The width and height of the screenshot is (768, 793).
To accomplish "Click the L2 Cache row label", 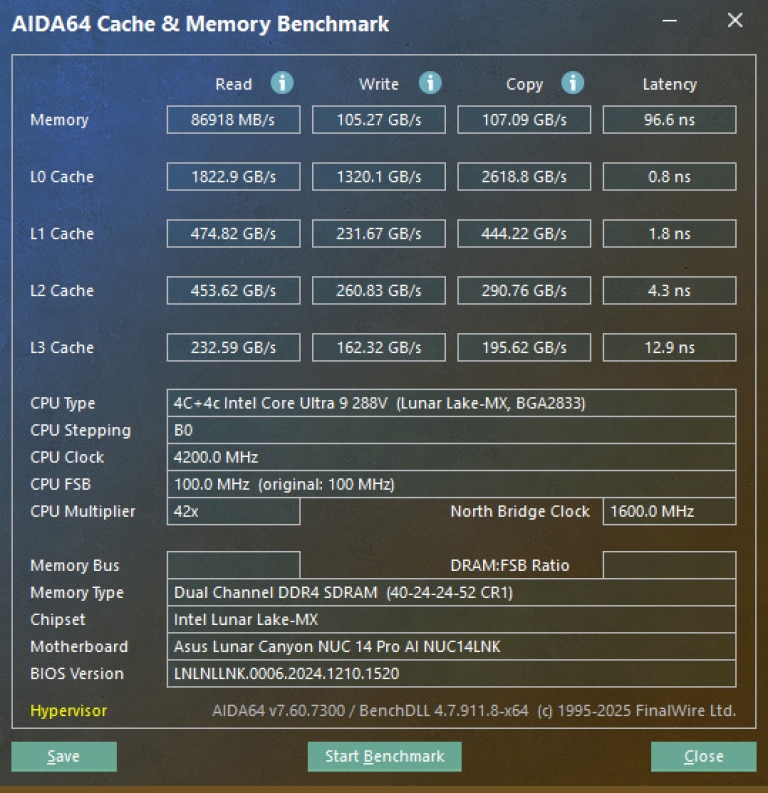I will [62, 290].
